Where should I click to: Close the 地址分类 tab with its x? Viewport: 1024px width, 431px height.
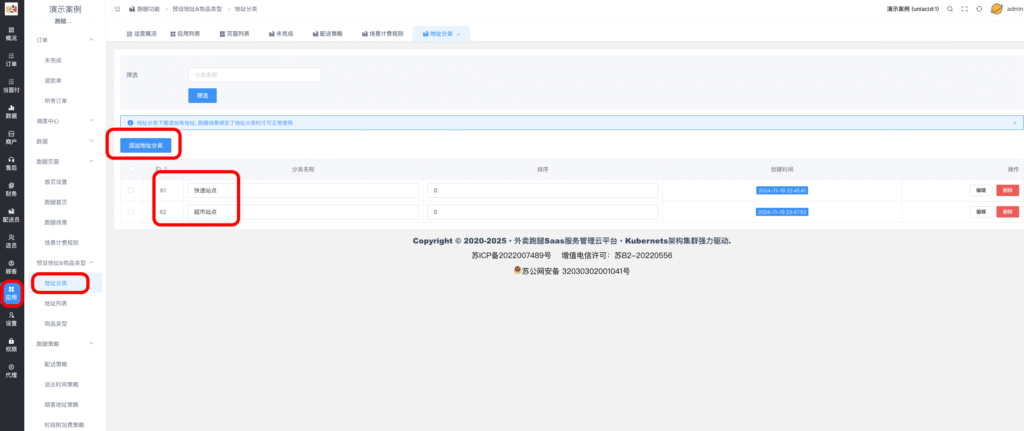tap(458, 34)
